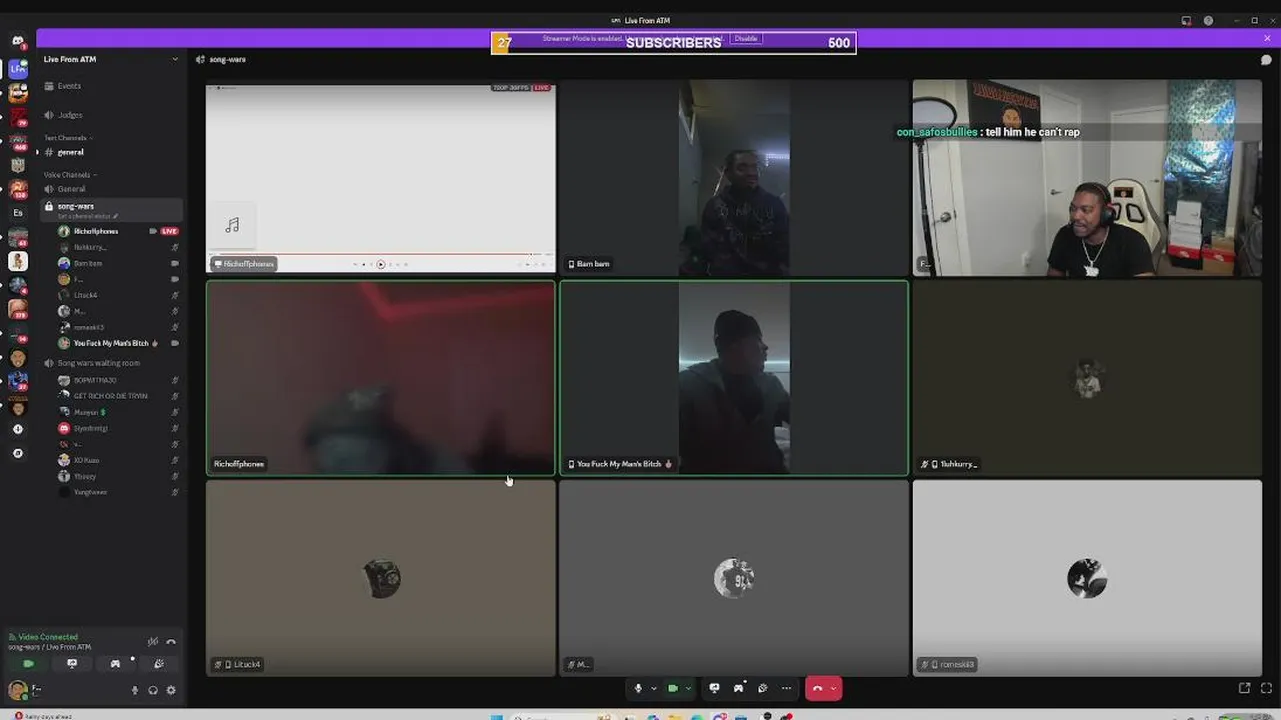Open the chat bubble icon in header
Screen dimensions: 1281x720
1266,60
